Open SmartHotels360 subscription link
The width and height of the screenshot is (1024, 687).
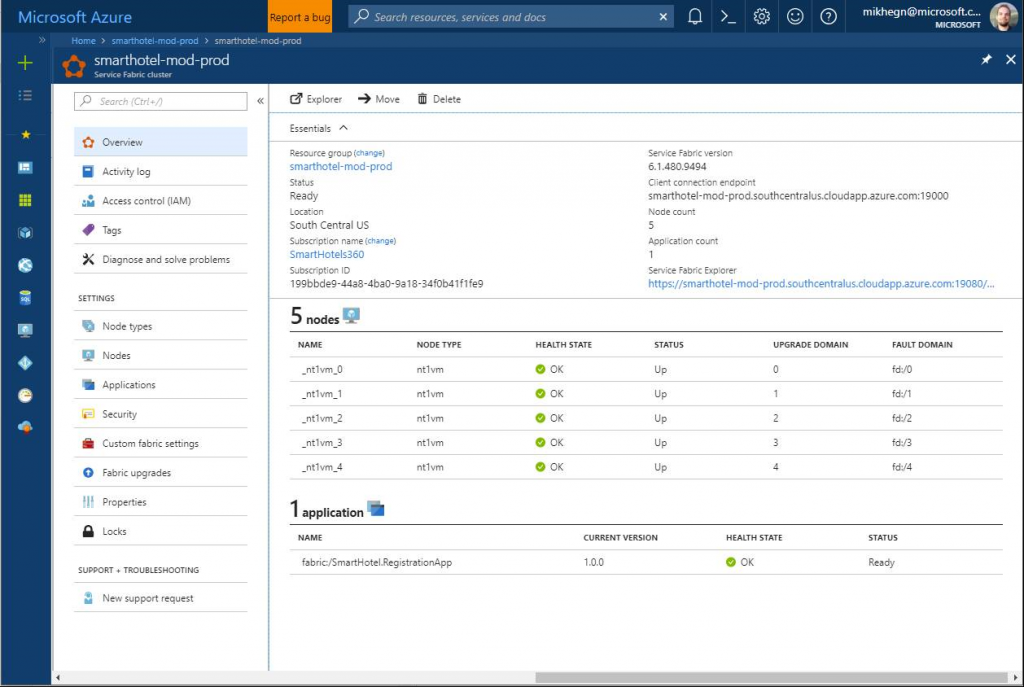[327, 255]
